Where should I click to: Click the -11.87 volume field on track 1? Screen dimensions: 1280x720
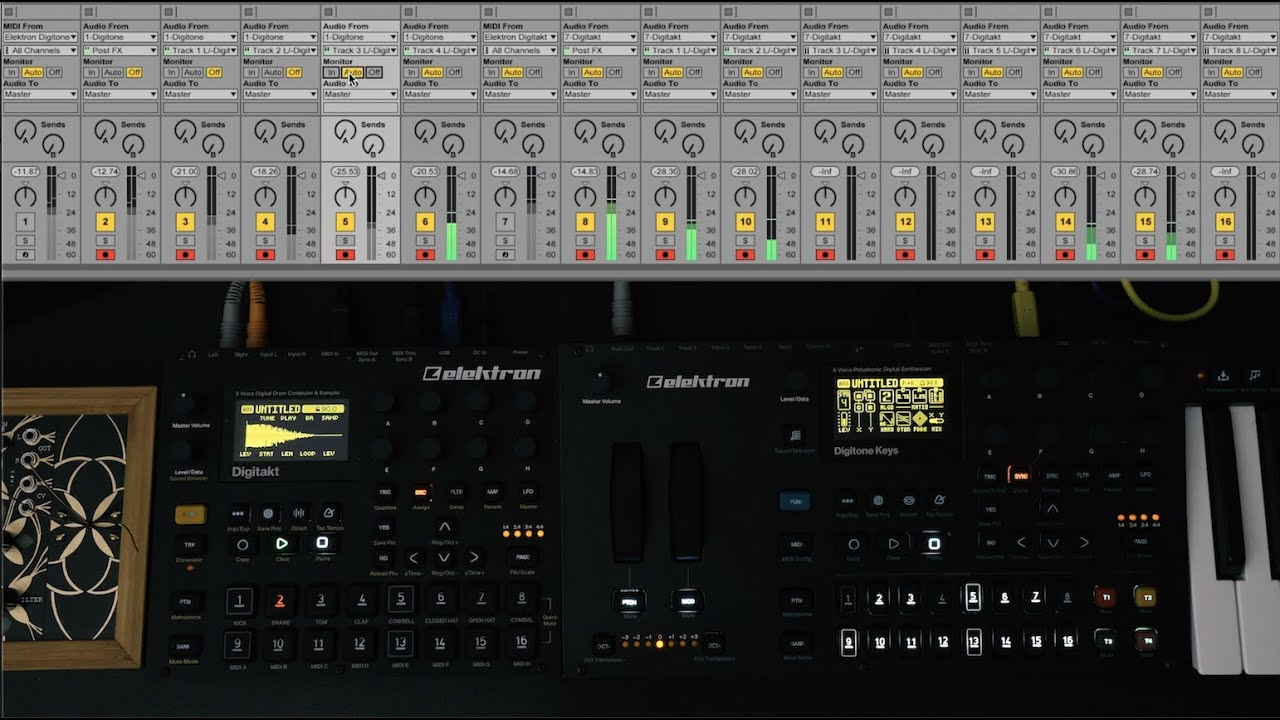click(x=25, y=172)
